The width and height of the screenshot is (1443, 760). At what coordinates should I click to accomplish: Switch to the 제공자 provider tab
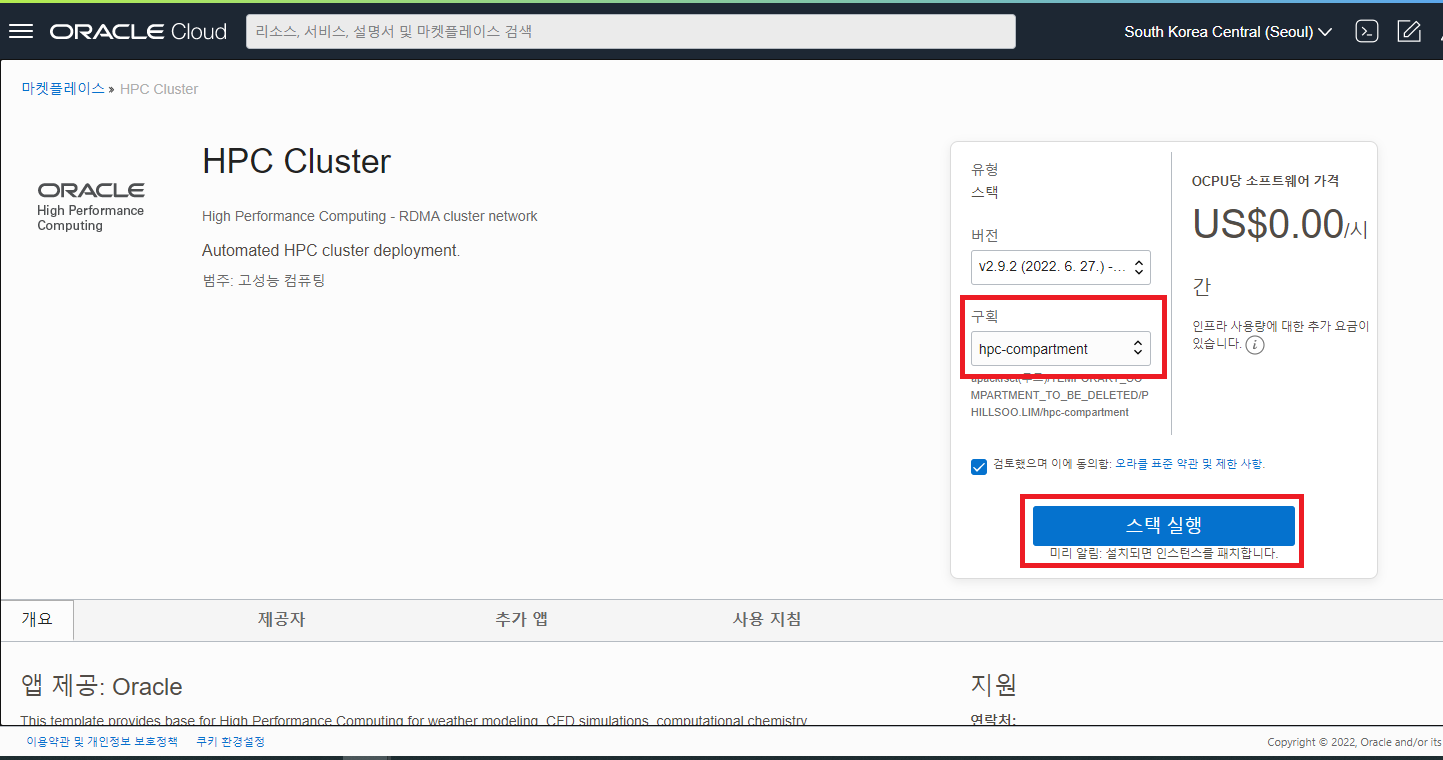(282, 619)
